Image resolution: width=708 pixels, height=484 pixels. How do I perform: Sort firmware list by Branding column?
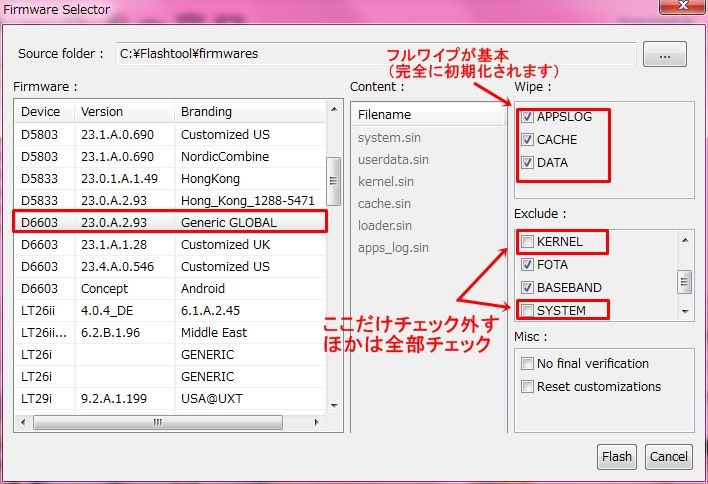click(250, 112)
